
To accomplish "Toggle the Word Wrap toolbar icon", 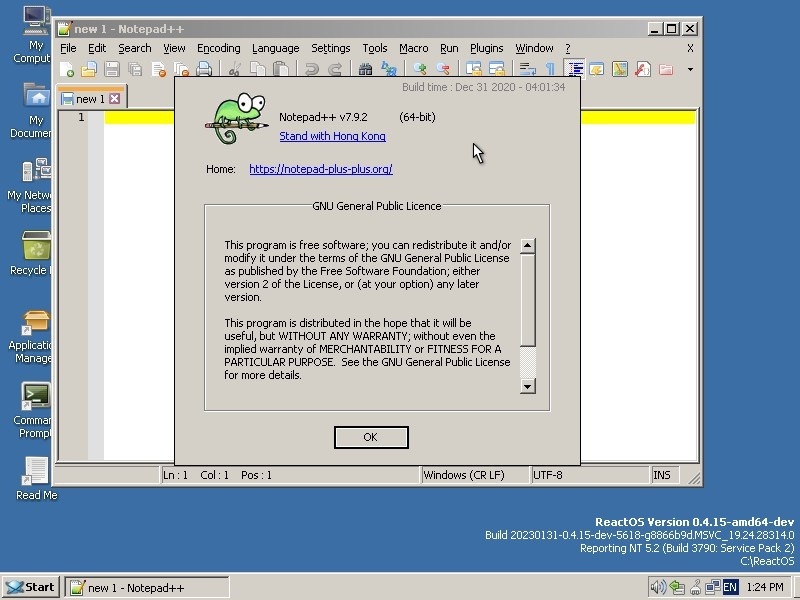I will coord(527,69).
